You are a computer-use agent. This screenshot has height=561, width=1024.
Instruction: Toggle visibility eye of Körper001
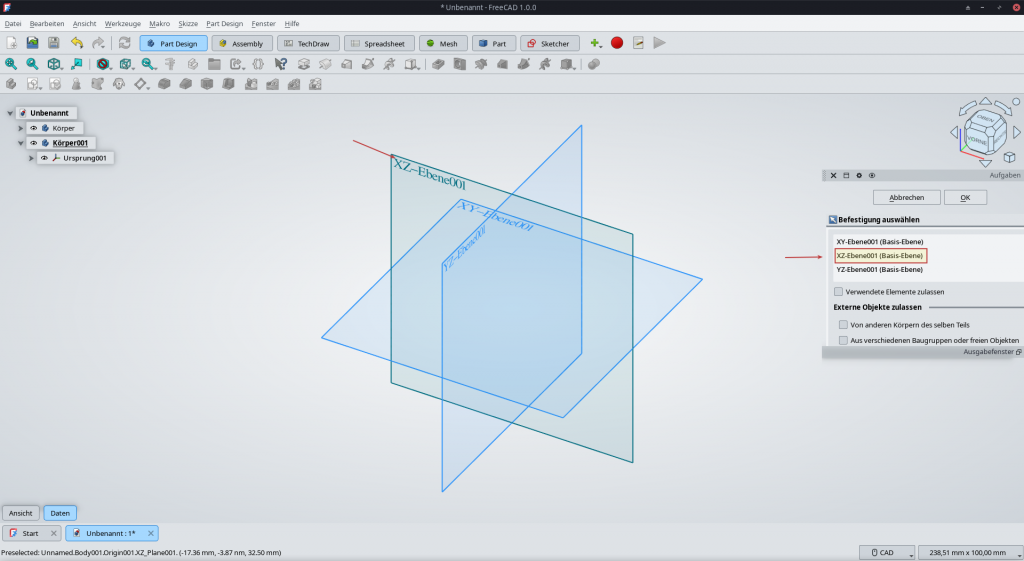(x=33, y=143)
